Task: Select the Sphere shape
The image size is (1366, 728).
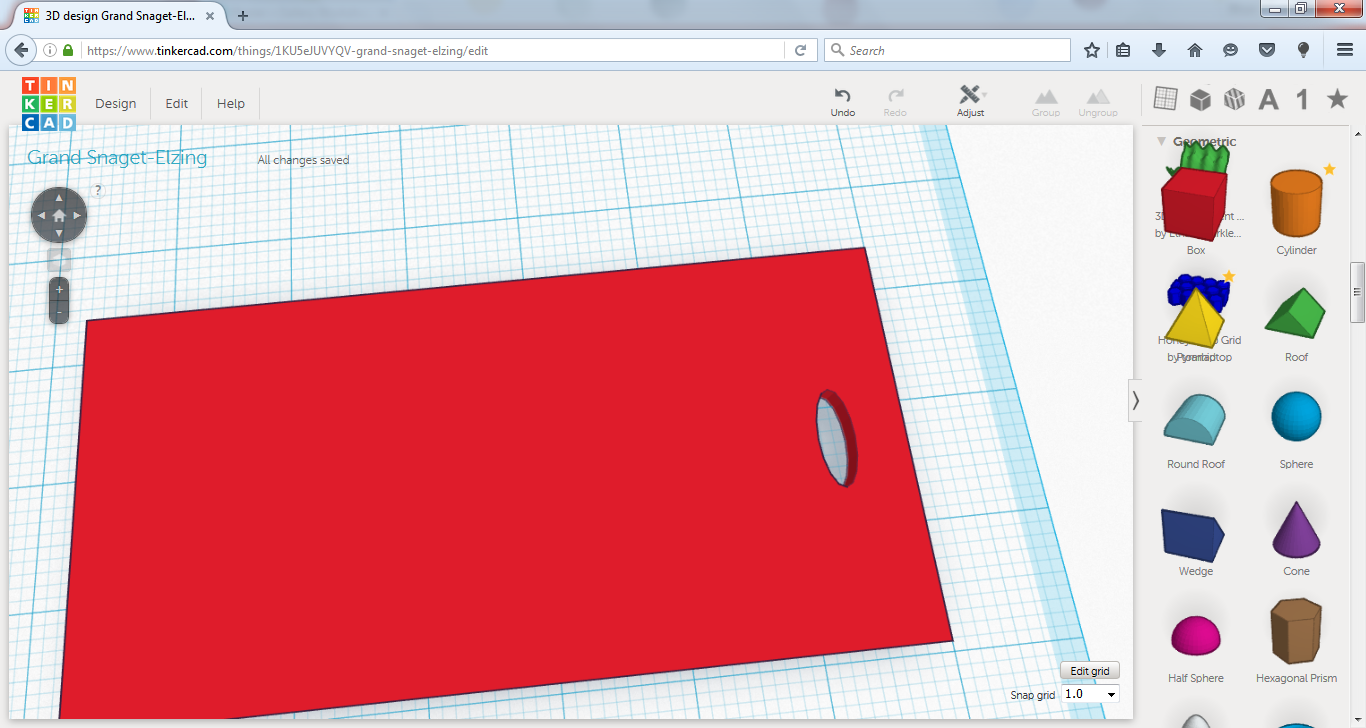Action: point(1296,415)
